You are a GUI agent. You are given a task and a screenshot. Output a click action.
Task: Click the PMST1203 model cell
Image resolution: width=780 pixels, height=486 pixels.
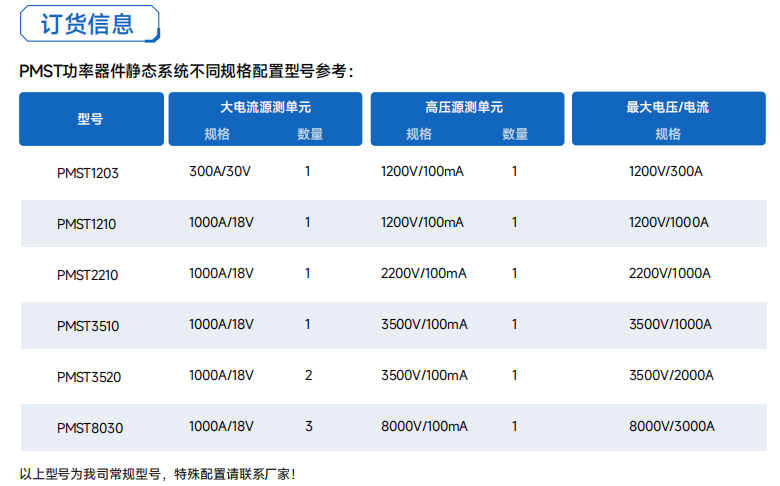pos(88,173)
